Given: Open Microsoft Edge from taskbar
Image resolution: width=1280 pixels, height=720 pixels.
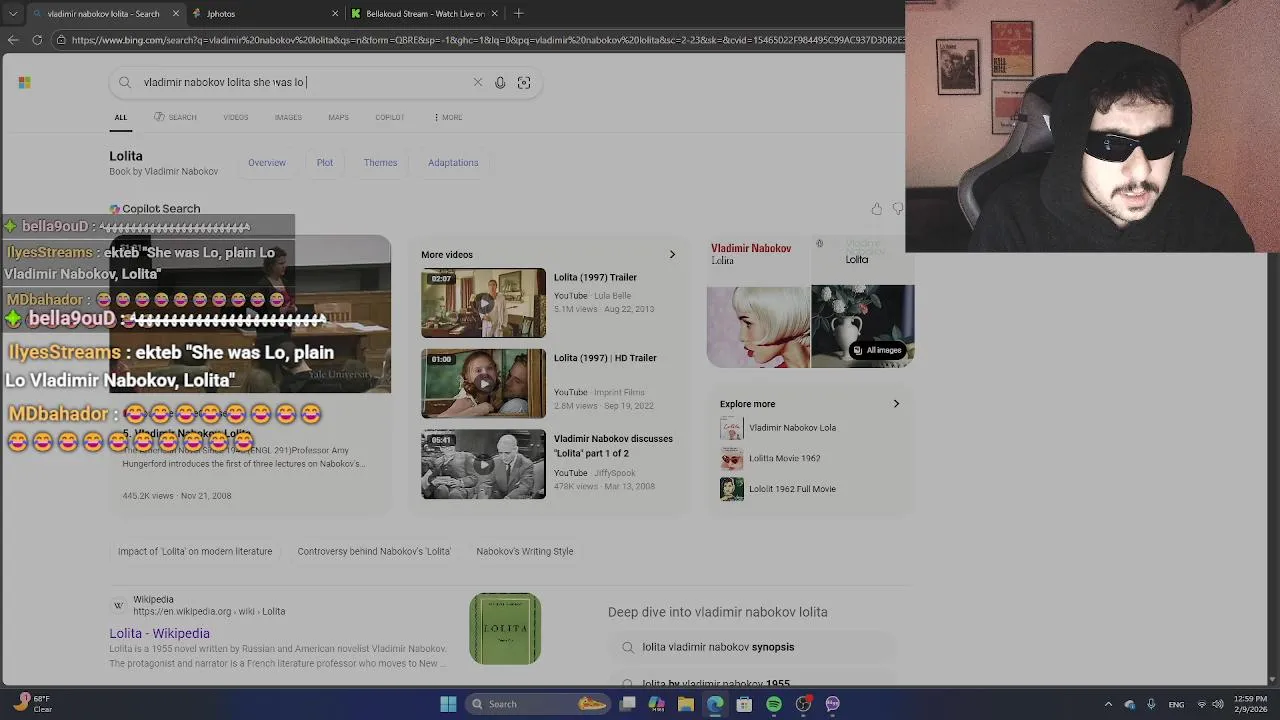Looking at the screenshot, I should coord(715,704).
